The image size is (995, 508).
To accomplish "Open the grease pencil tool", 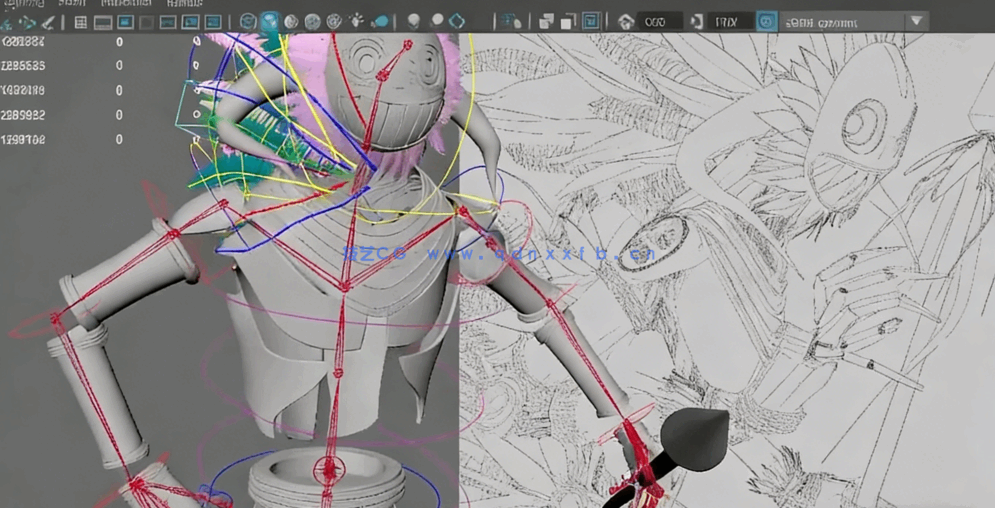I will pos(48,22).
